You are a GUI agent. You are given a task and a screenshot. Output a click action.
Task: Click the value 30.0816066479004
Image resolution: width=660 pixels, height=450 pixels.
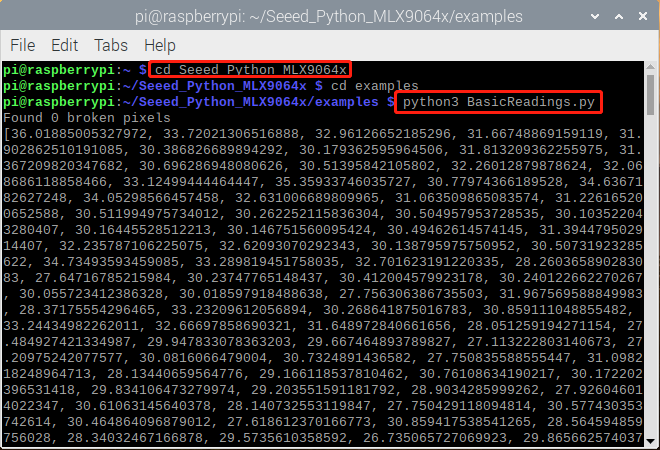[x=203, y=358]
